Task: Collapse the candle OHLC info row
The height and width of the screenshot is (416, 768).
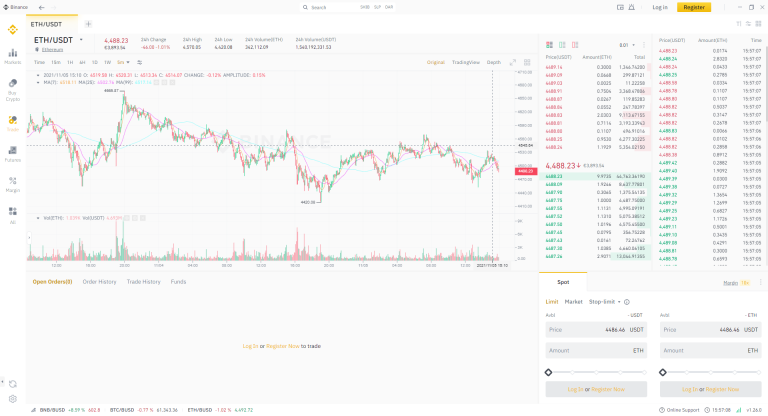Action: tap(38, 75)
